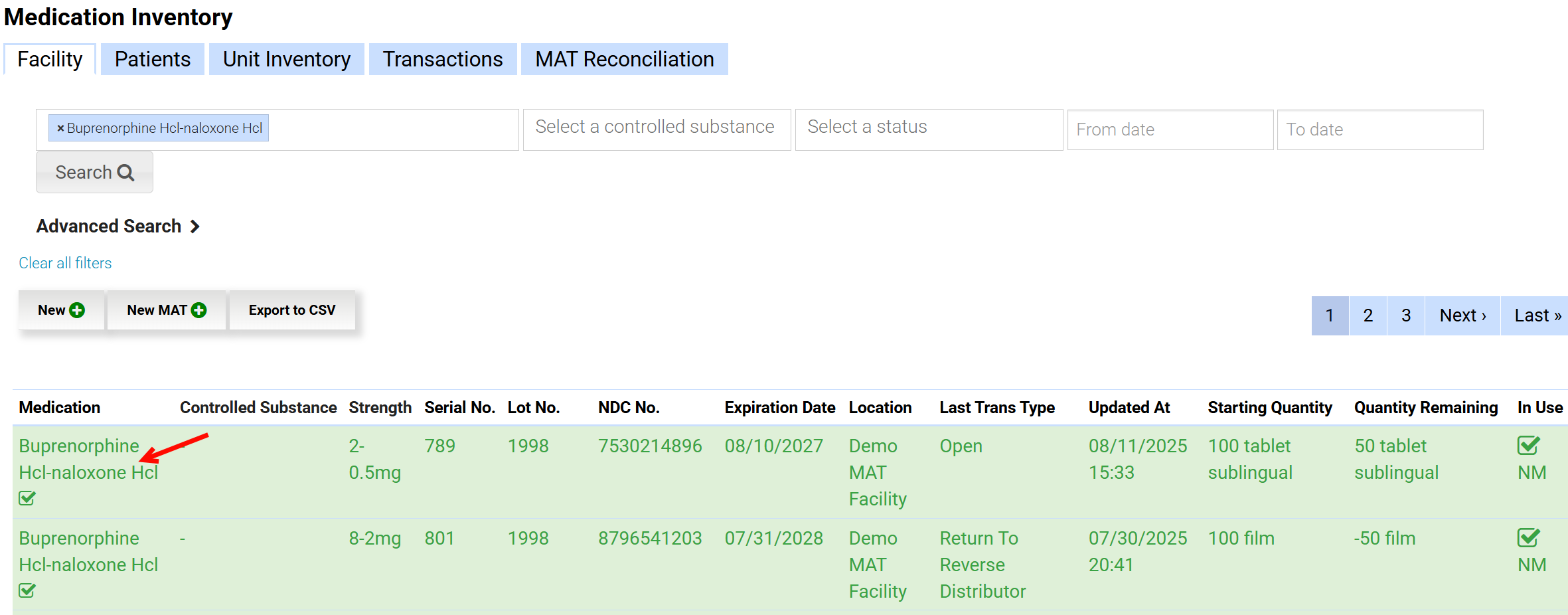This screenshot has width=1568, height=615.
Task: Click the magnifier icon in Search button
Action: coord(125,173)
